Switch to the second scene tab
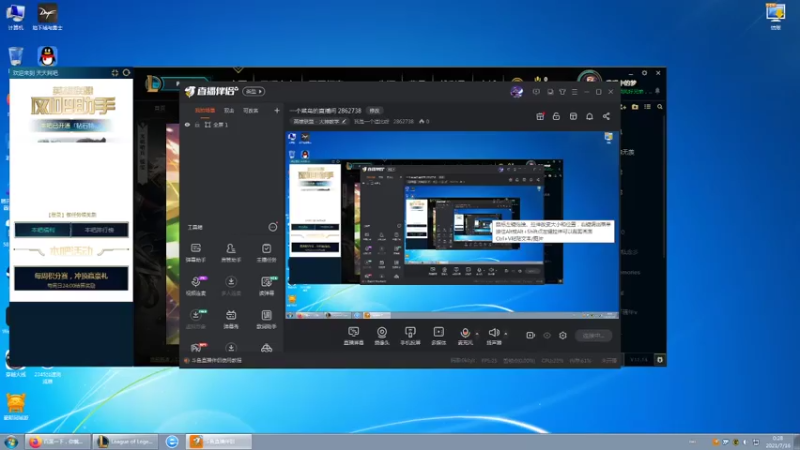The height and width of the screenshot is (450, 800). click(x=229, y=110)
